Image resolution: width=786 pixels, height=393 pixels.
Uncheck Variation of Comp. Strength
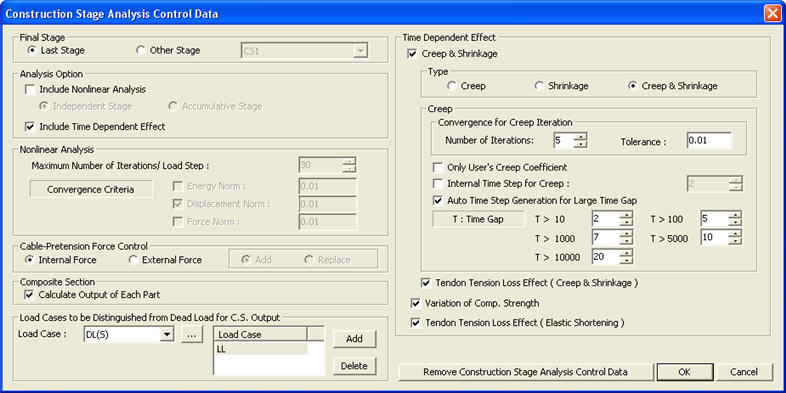tap(416, 303)
